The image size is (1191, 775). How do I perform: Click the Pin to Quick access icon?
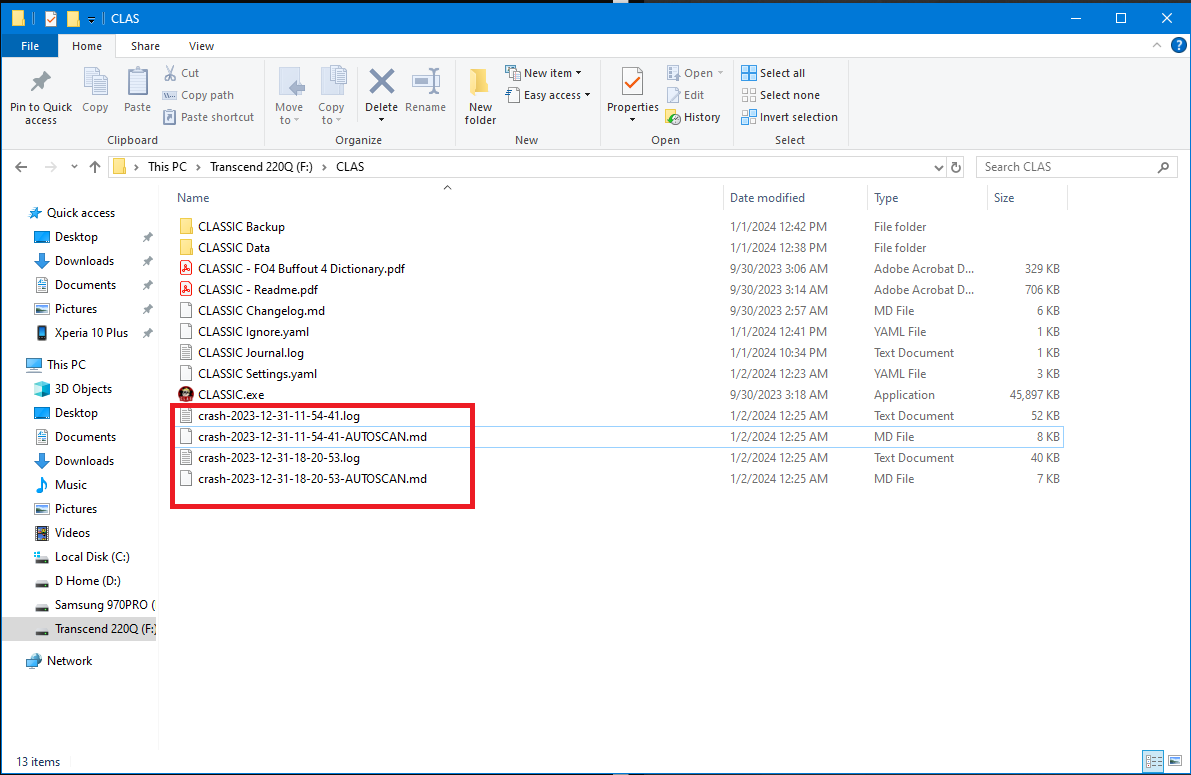40,83
